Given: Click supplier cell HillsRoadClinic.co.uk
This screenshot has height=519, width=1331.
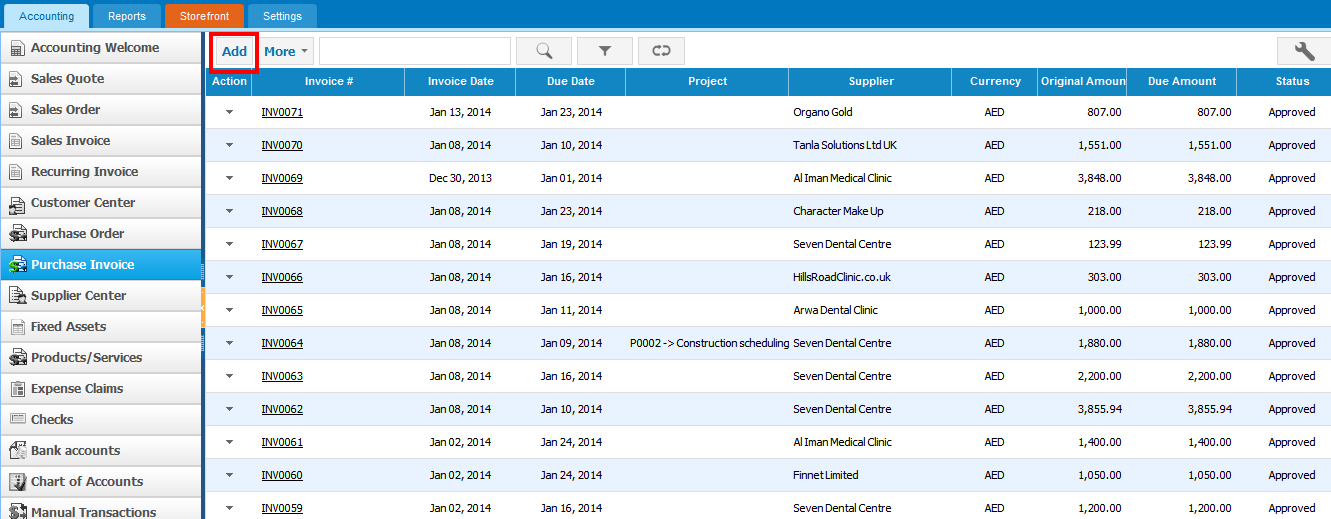Looking at the screenshot, I should tap(841, 277).
